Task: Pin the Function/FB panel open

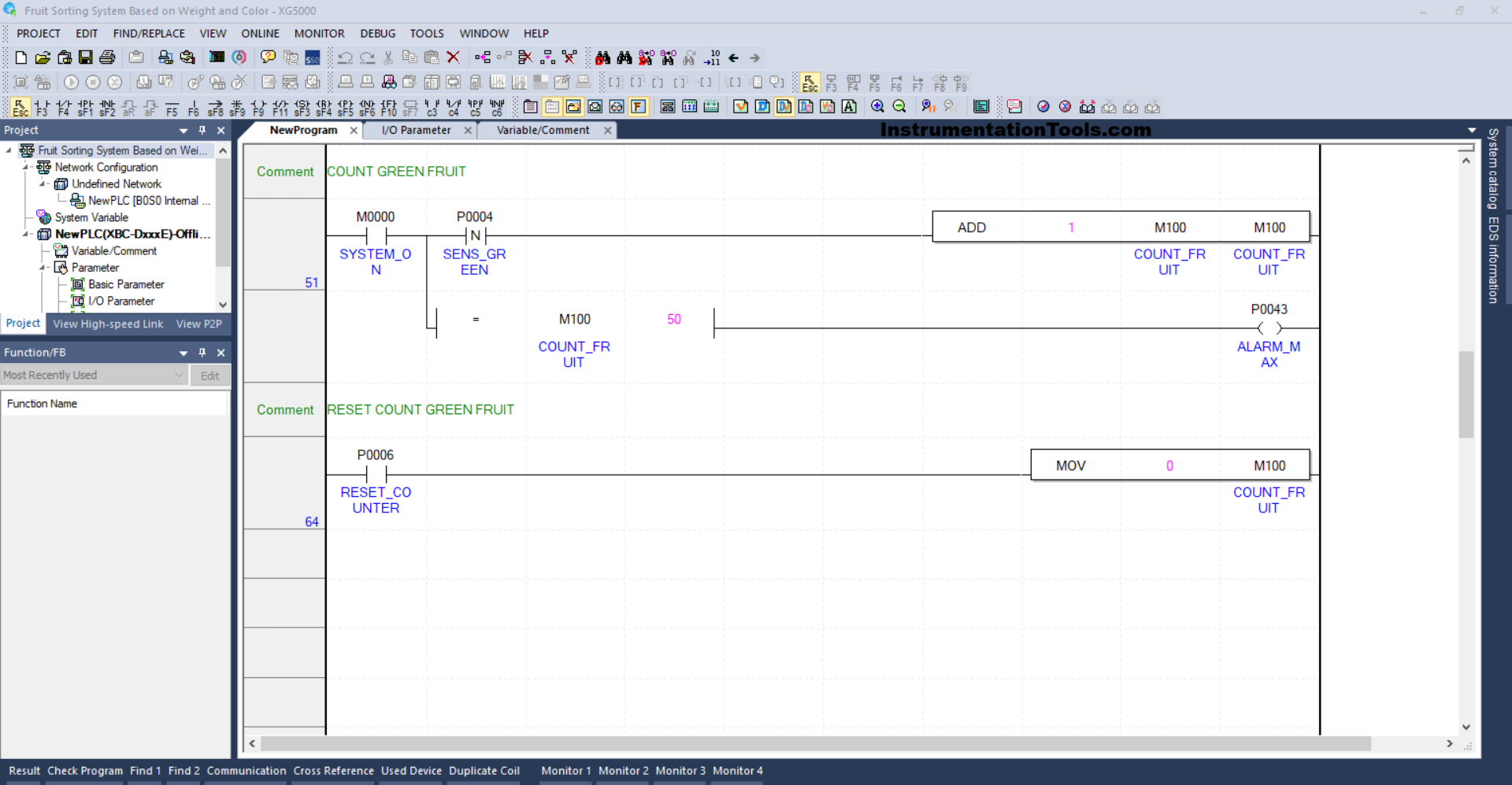Action: [202, 352]
